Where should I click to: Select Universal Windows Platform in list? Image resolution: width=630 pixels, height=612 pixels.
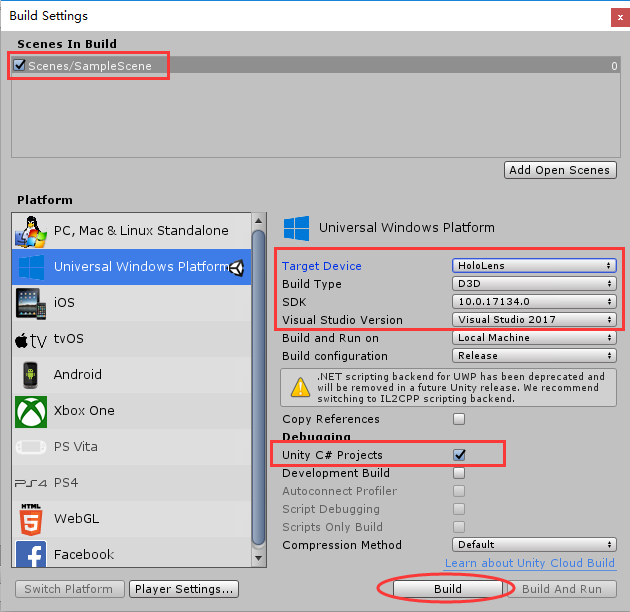(x=131, y=267)
